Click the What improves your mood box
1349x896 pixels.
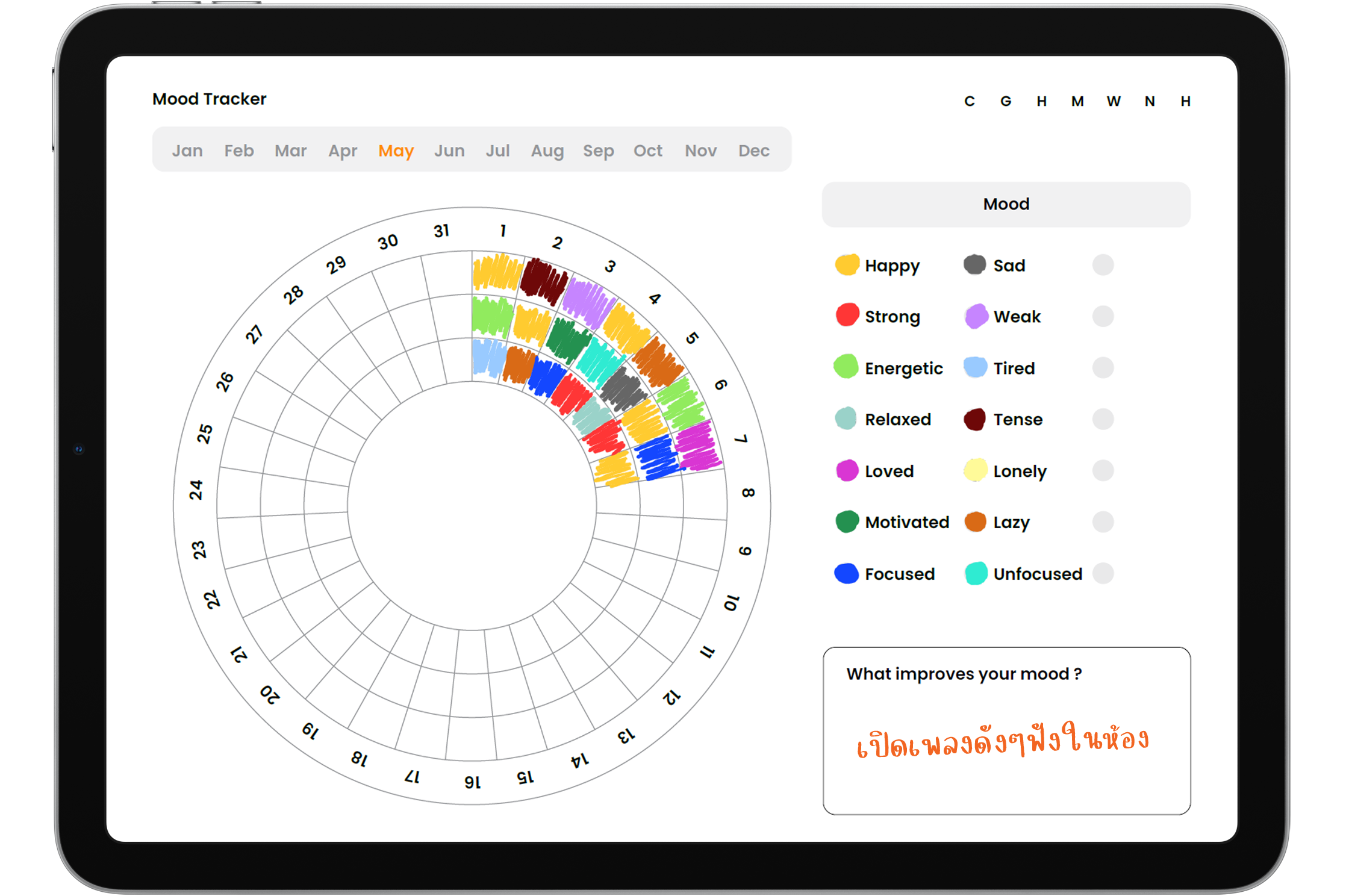(1006, 730)
